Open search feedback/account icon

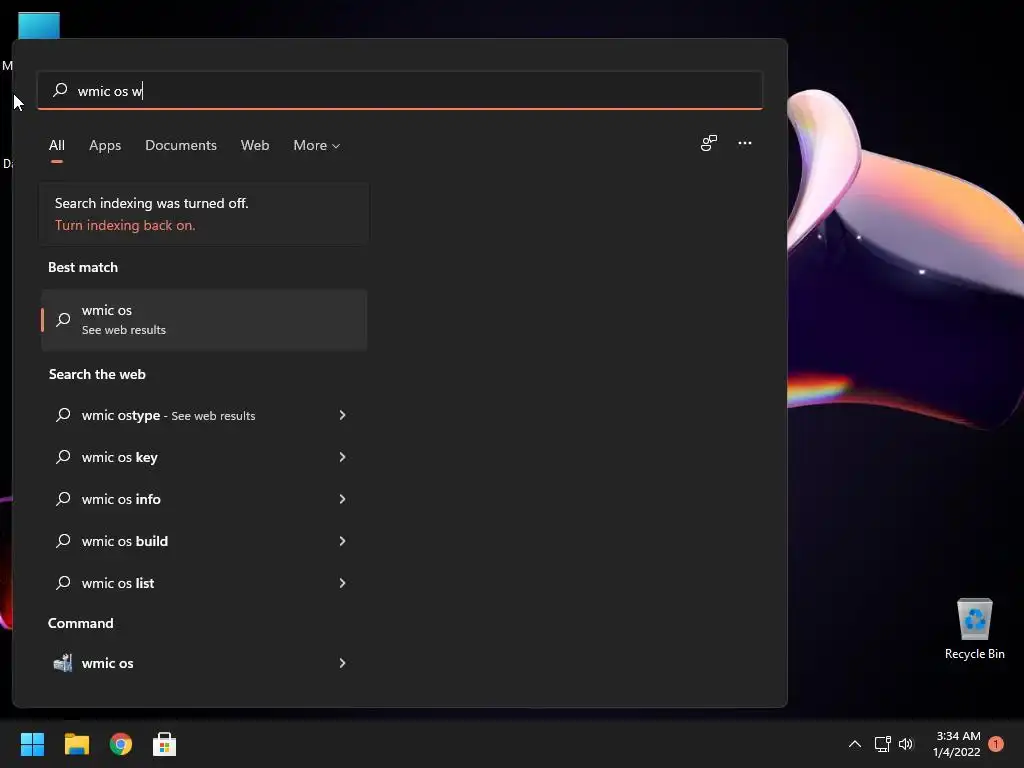tap(709, 143)
